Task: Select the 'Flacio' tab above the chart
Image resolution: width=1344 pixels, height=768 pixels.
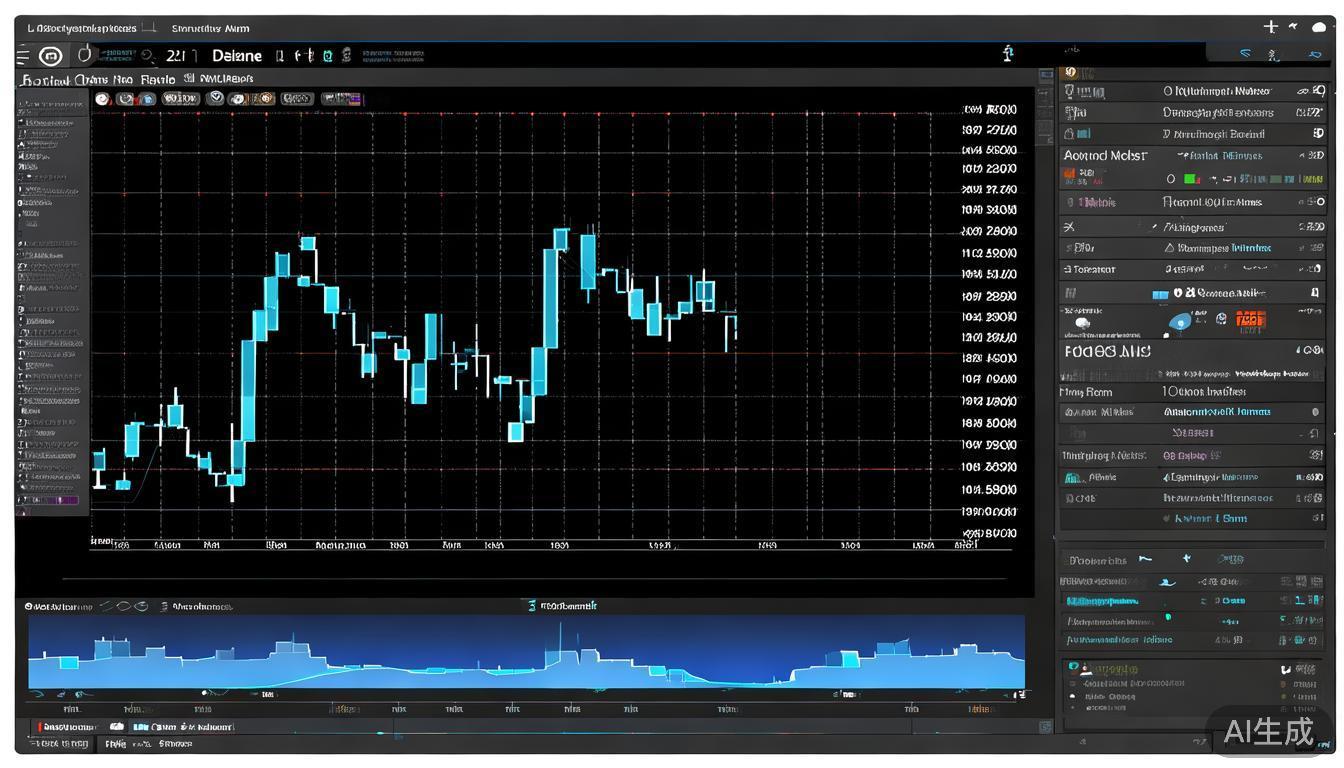Action: tap(158, 79)
